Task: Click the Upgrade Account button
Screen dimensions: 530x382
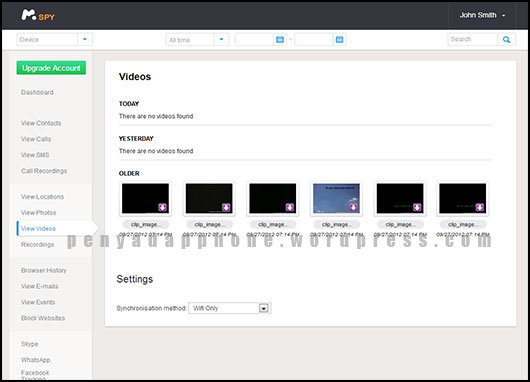Action: tap(51, 68)
